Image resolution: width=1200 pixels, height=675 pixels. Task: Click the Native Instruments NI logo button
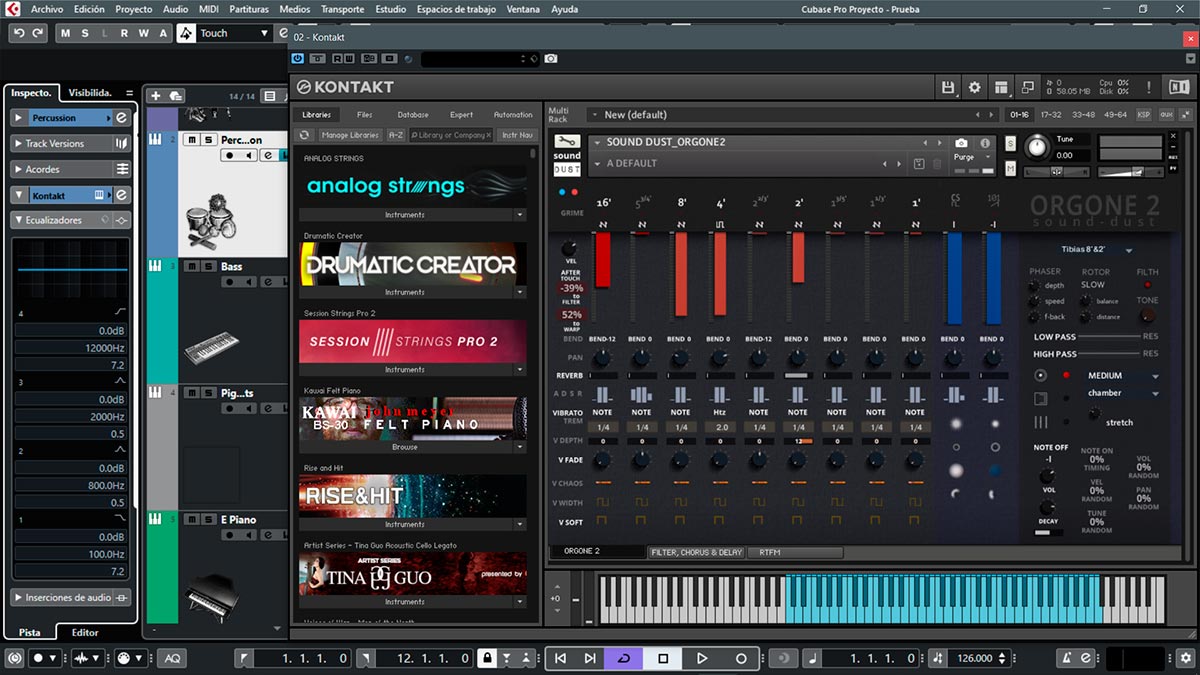pyautogui.click(x=1178, y=88)
